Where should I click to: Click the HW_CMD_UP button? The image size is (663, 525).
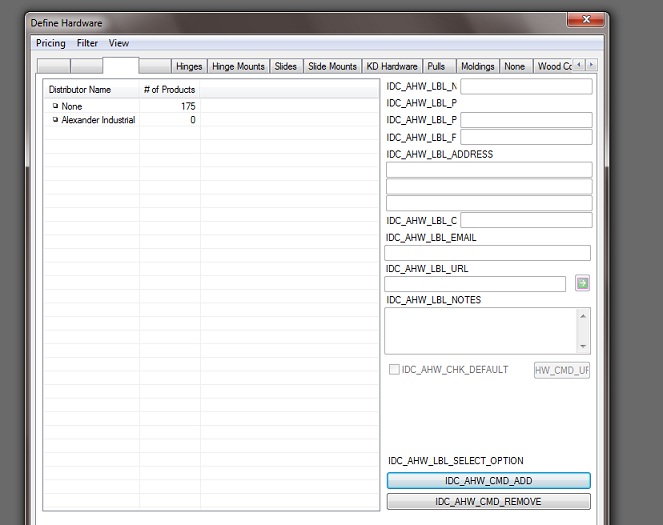[562, 370]
